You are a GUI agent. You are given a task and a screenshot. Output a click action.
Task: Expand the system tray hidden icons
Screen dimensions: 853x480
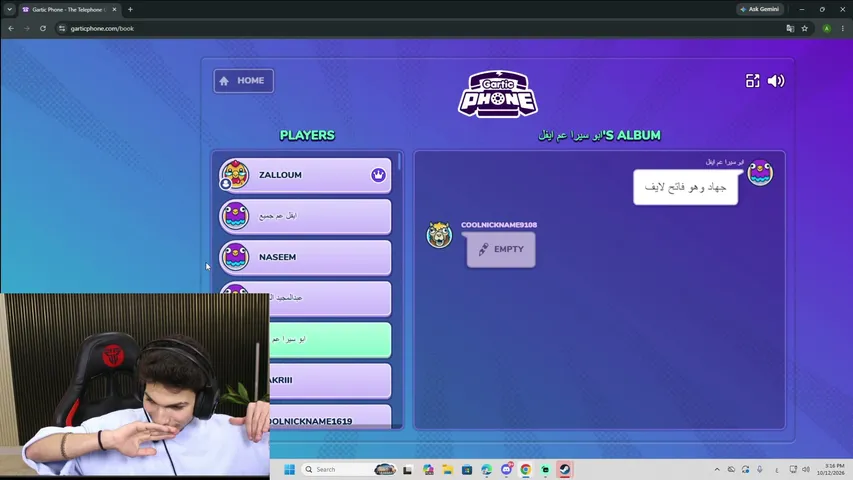(x=717, y=469)
